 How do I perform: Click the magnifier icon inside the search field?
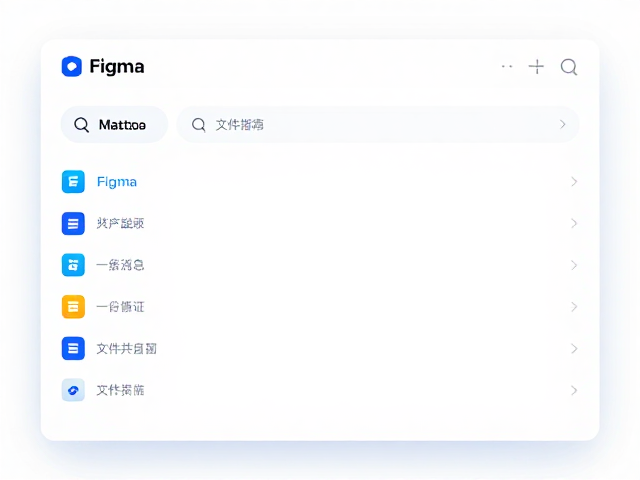coord(199,125)
